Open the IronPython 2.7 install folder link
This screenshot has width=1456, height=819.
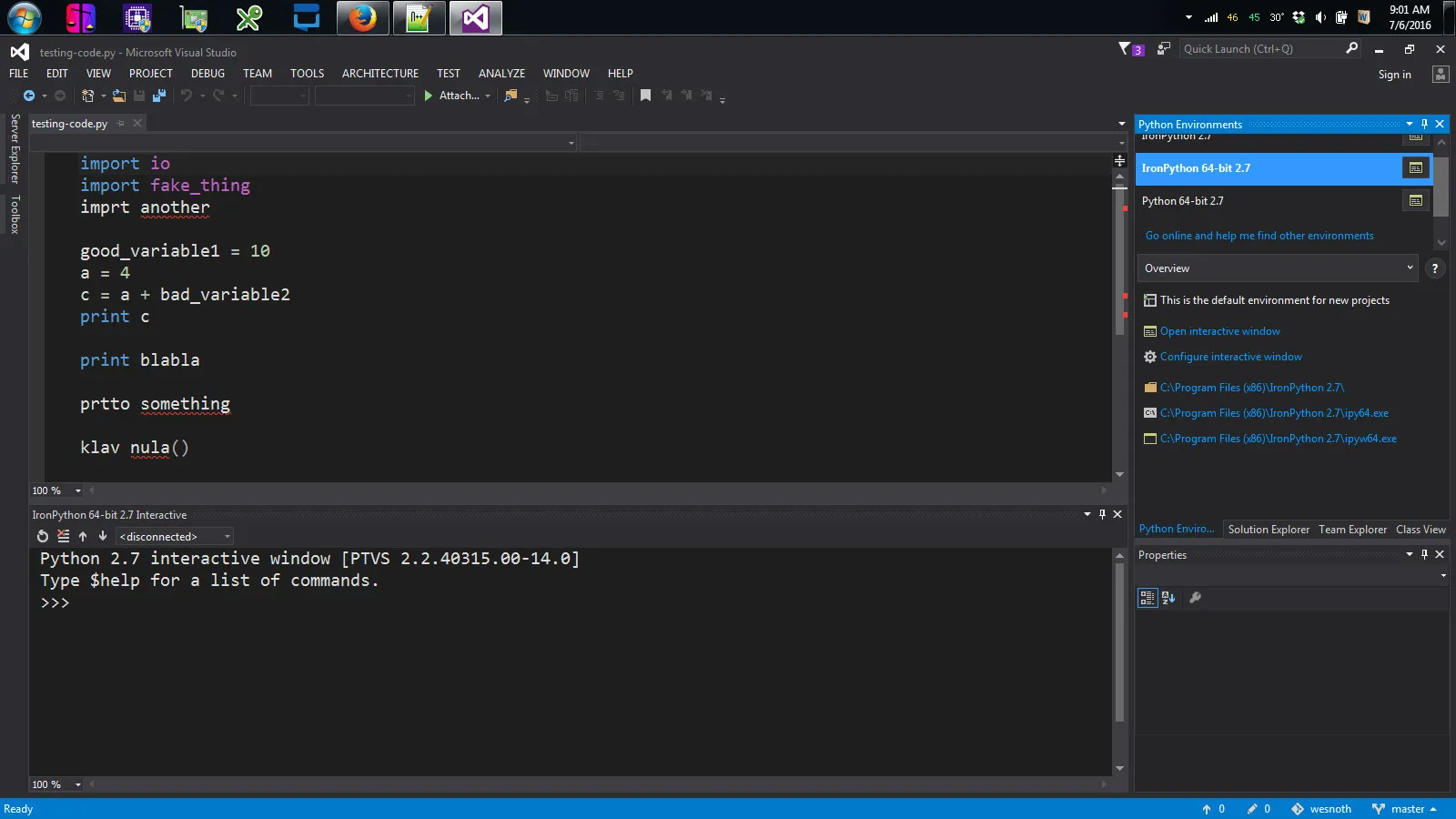1252,388
